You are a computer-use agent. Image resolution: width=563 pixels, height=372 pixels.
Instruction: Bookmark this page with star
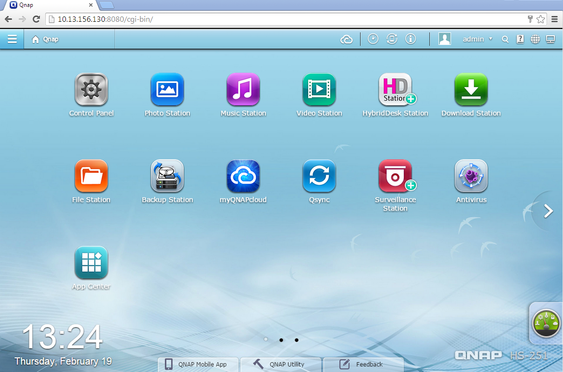coord(540,19)
